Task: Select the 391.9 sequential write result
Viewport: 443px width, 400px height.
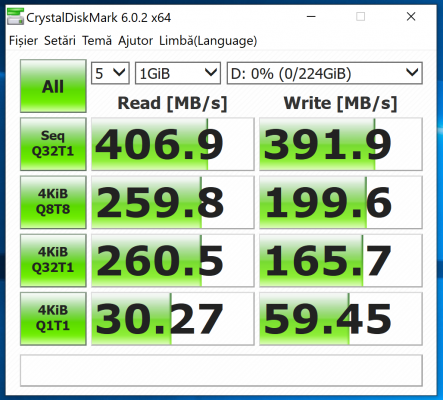Action: (341, 144)
